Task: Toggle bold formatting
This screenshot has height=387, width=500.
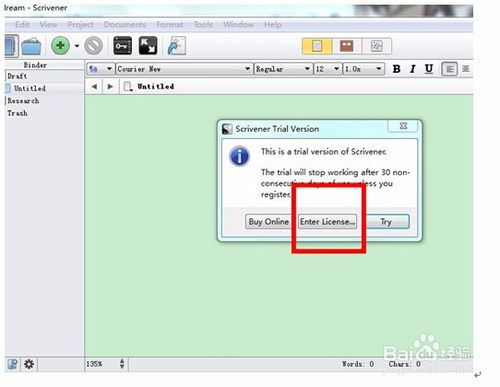Action: pyautogui.click(x=396, y=69)
